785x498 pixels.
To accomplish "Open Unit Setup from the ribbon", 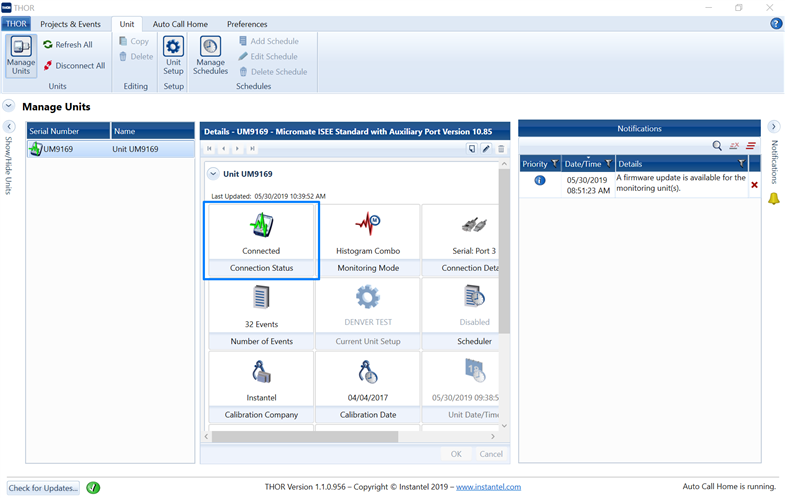I will pyautogui.click(x=173, y=55).
